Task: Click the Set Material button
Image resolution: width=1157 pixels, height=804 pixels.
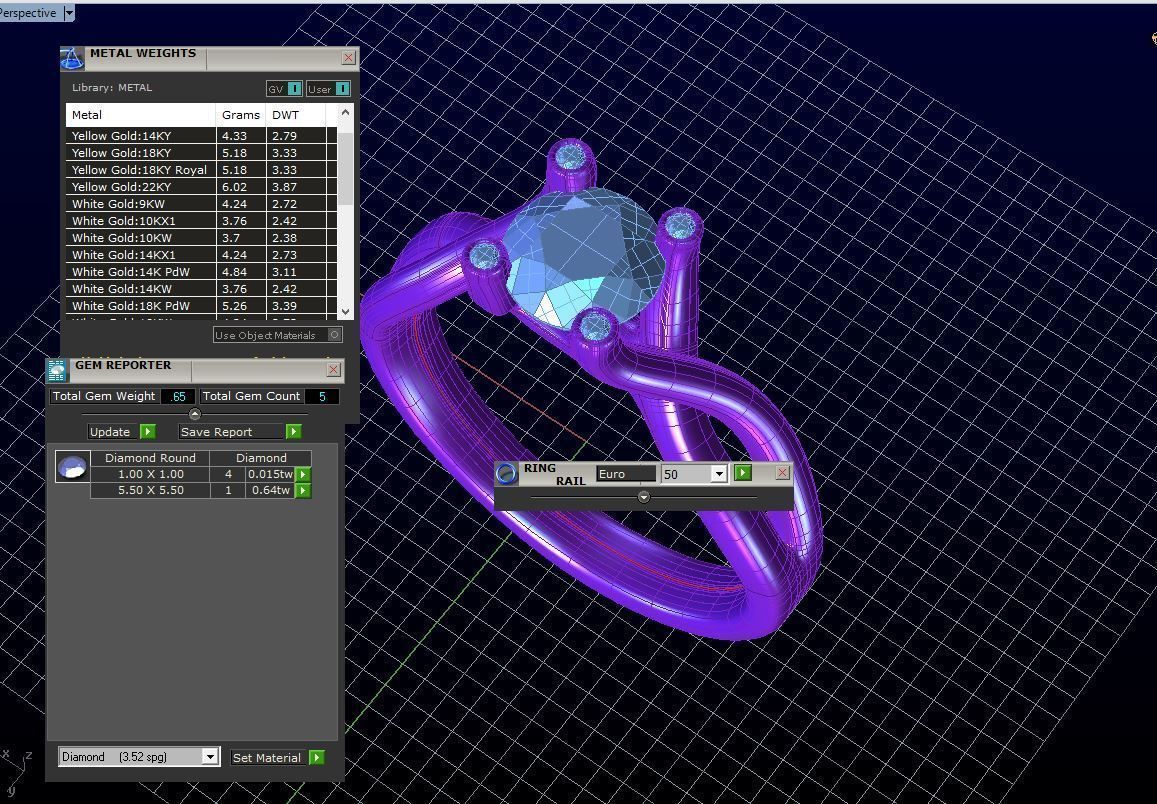Action: click(266, 758)
